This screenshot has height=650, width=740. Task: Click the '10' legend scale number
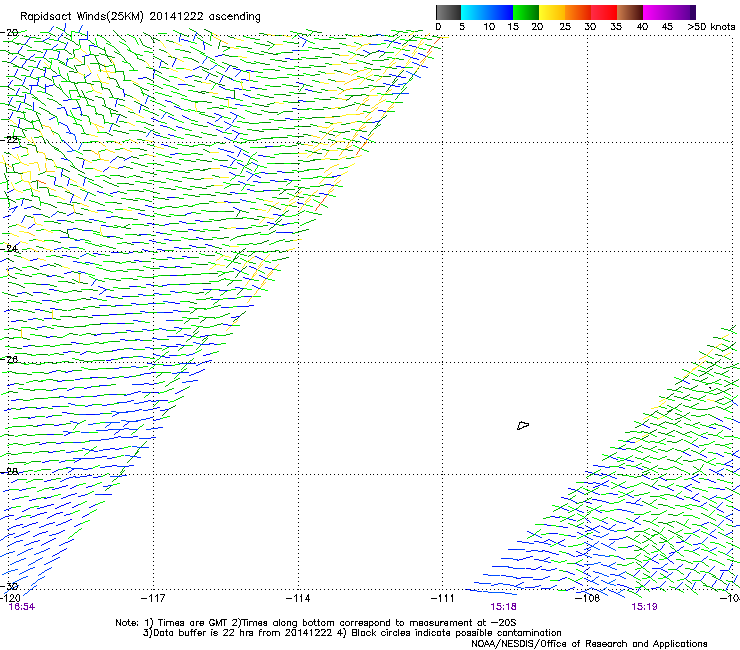tap(489, 27)
